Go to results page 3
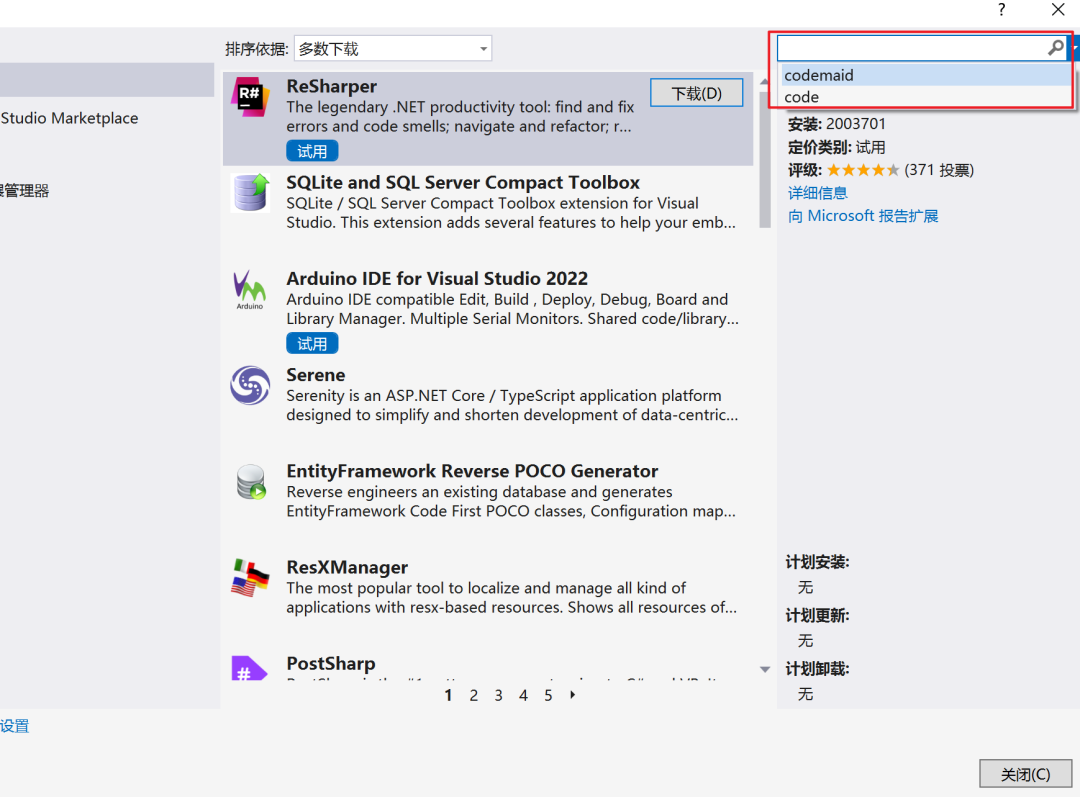The image size is (1080, 797). point(498,695)
